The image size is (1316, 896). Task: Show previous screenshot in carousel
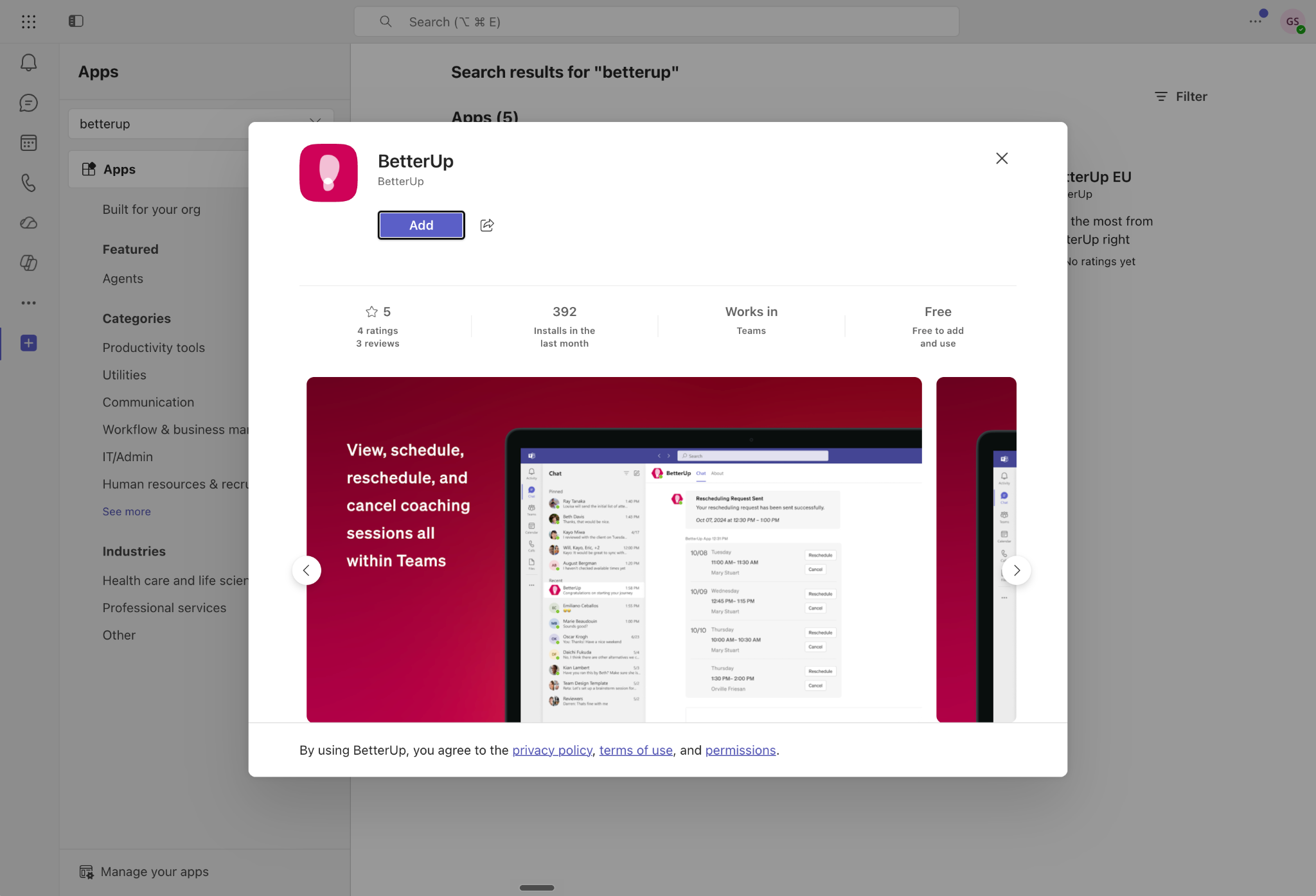(x=307, y=570)
